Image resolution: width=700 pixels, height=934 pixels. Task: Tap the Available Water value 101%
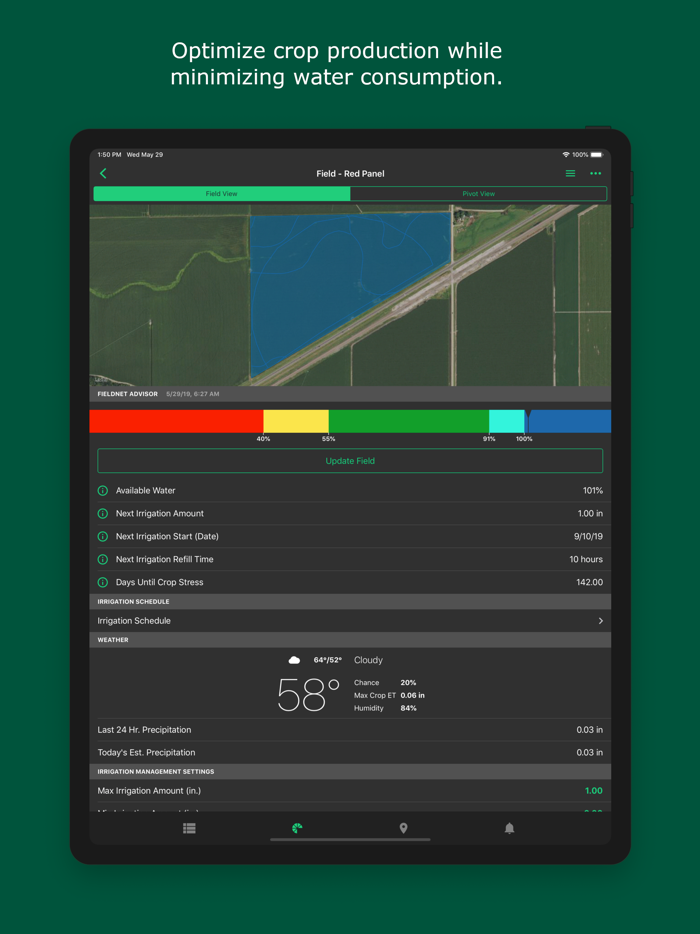tap(593, 491)
